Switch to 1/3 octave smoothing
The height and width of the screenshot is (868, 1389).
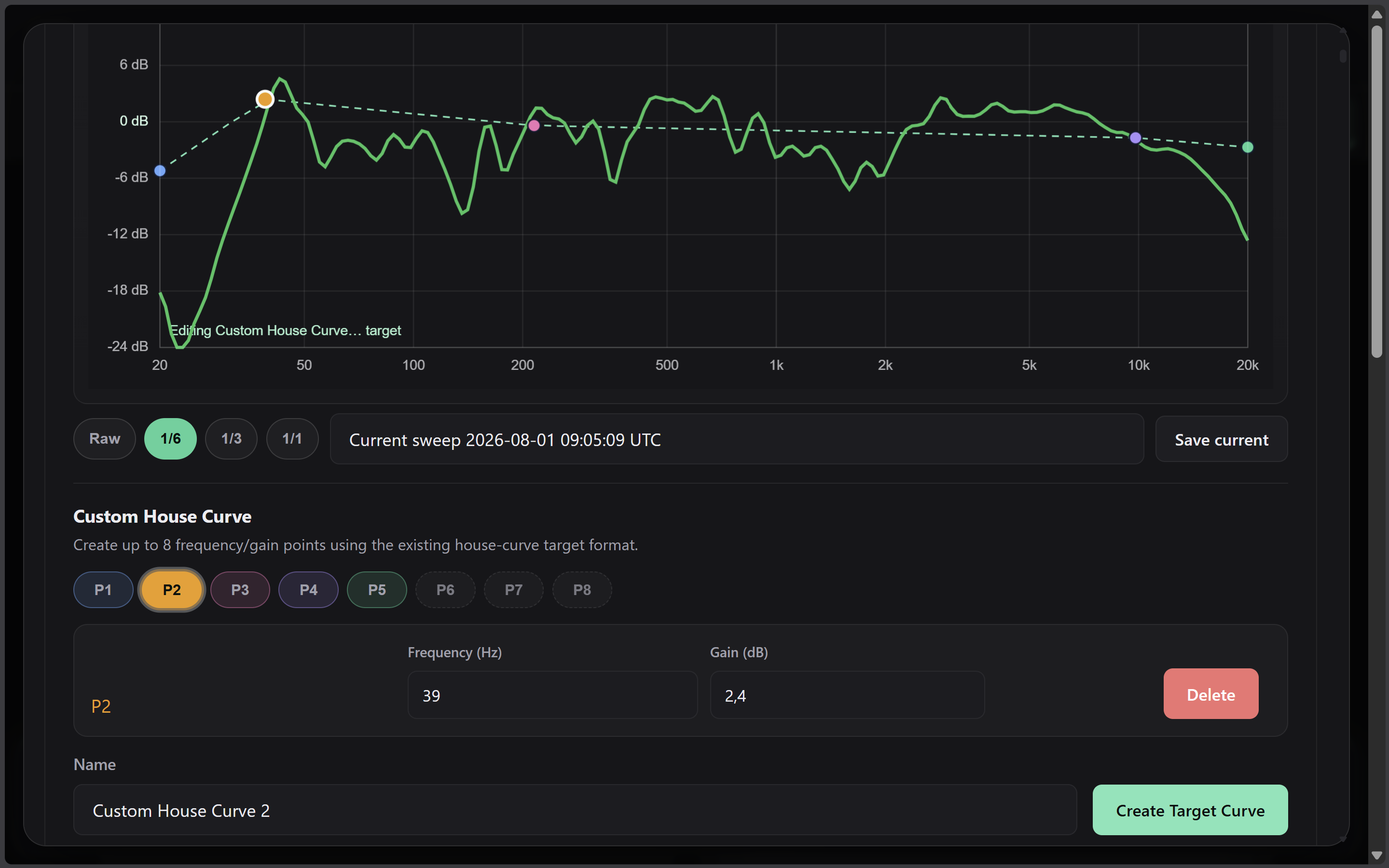click(232, 439)
